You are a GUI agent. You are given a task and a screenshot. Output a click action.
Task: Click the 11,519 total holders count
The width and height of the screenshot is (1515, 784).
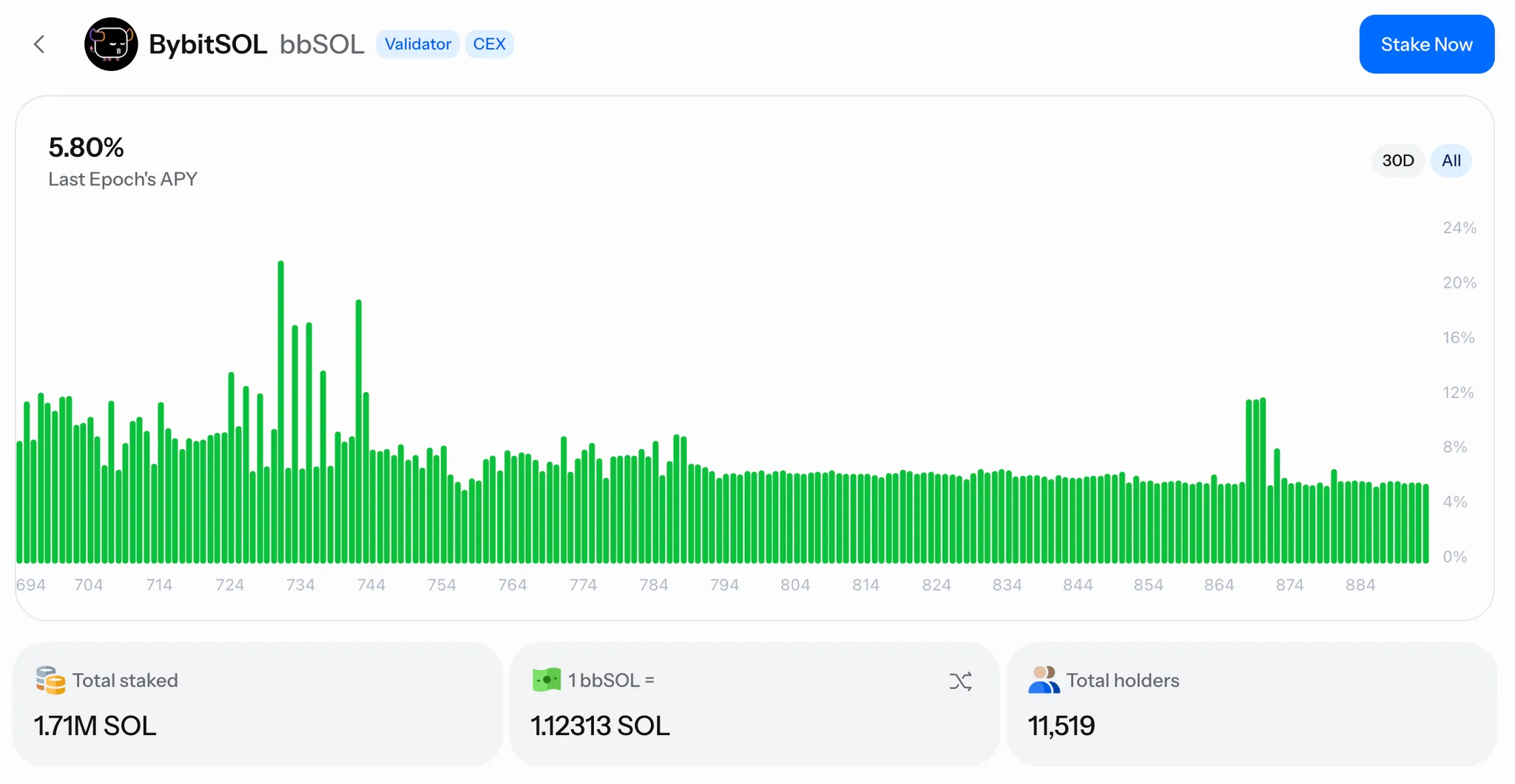[x=1062, y=726]
